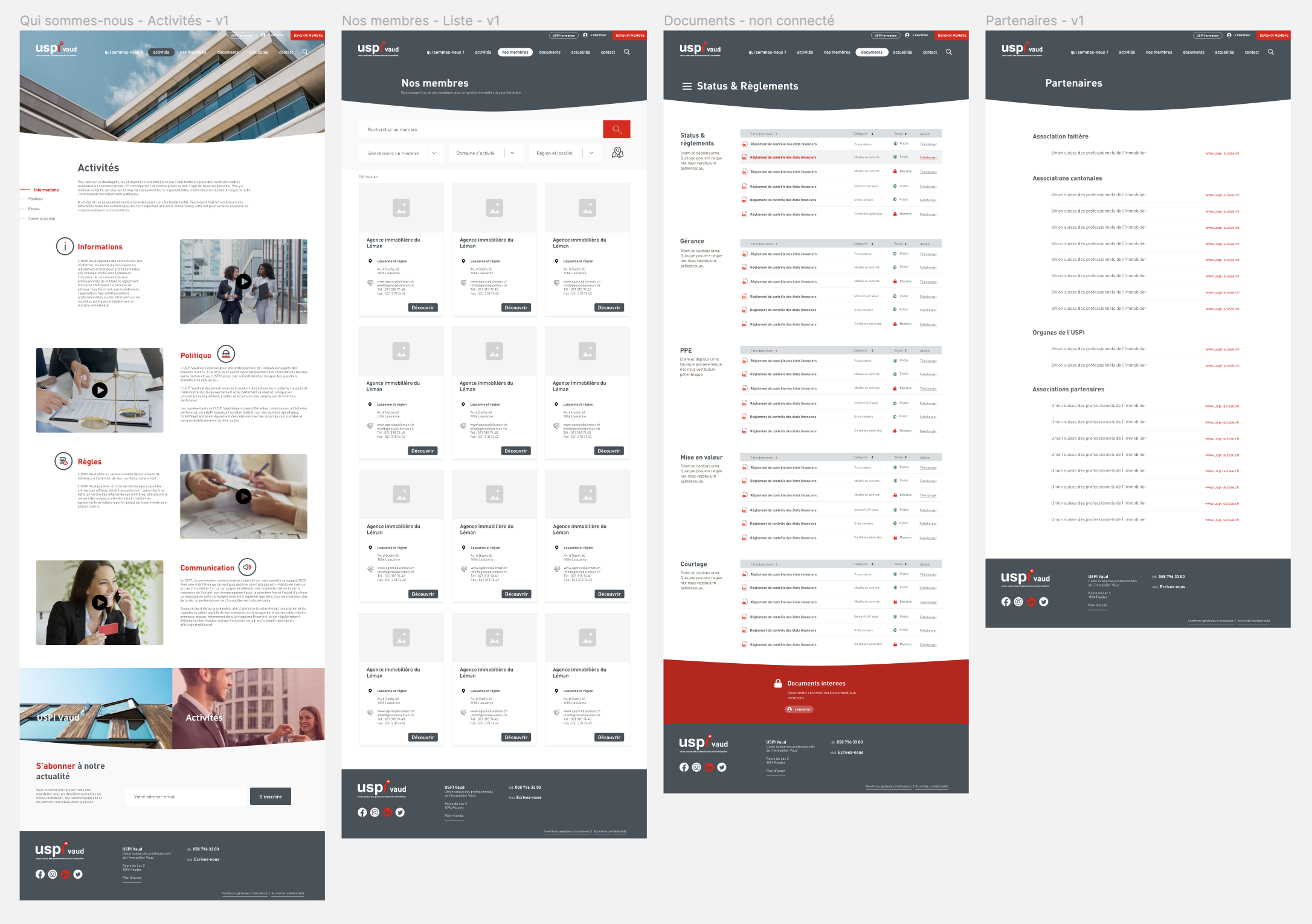Click the lock icon next to Documents internes
This screenshot has height=924, width=1312.
pyautogui.click(x=778, y=684)
